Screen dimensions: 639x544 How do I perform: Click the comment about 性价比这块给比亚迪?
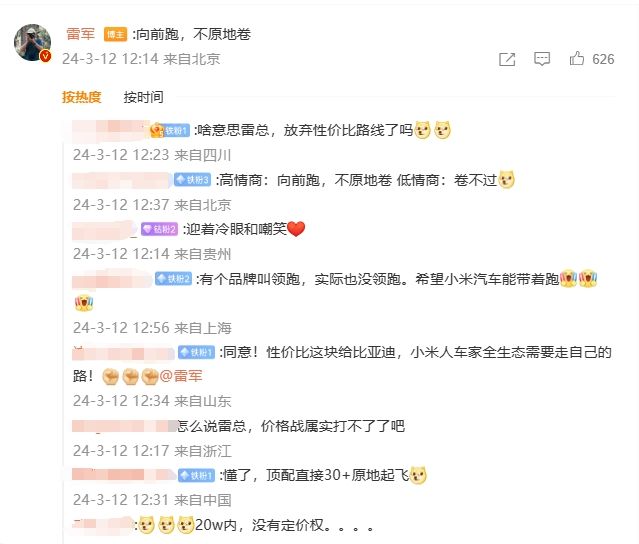(342, 364)
